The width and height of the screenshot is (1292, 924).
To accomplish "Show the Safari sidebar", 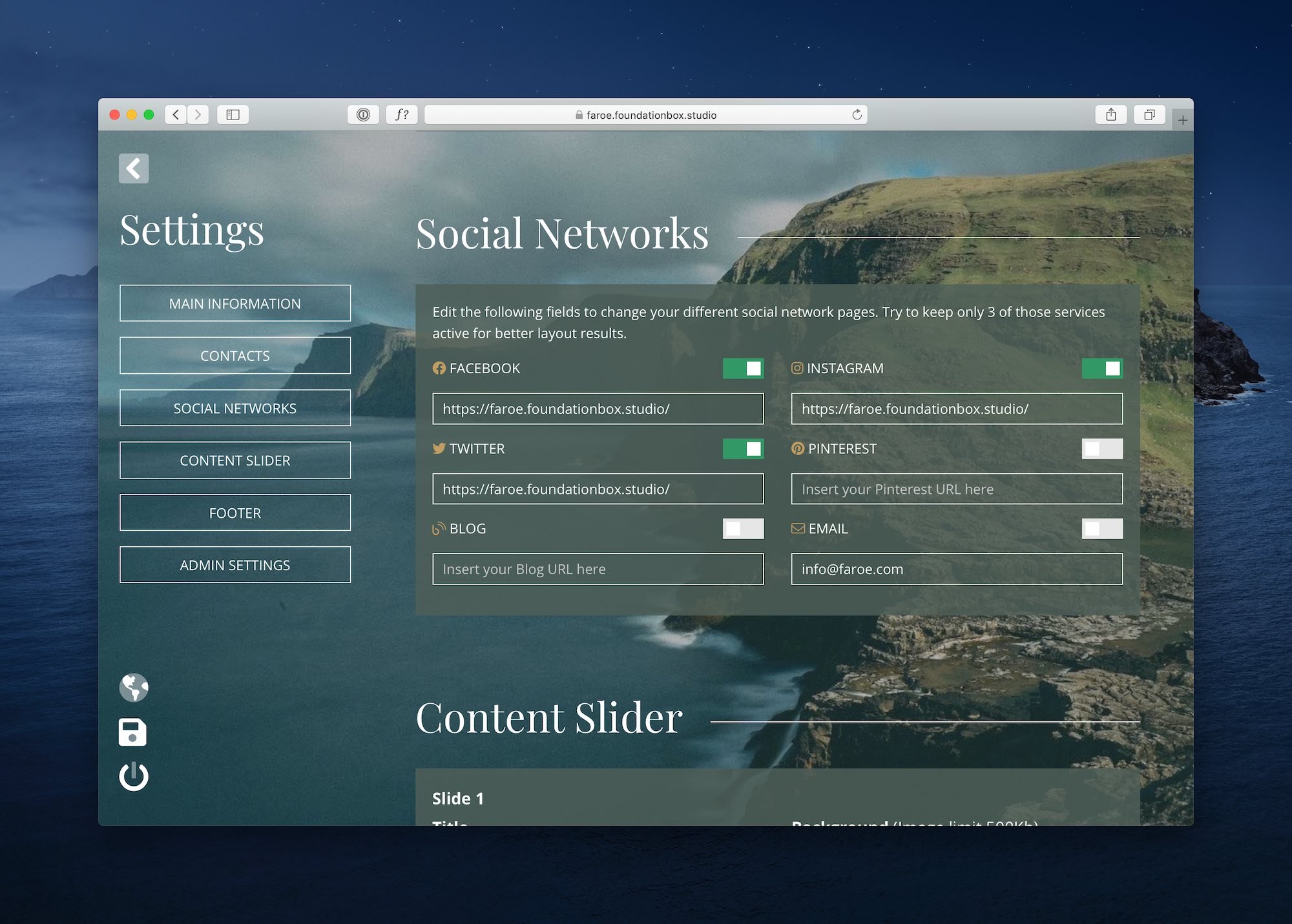I will click(x=233, y=115).
